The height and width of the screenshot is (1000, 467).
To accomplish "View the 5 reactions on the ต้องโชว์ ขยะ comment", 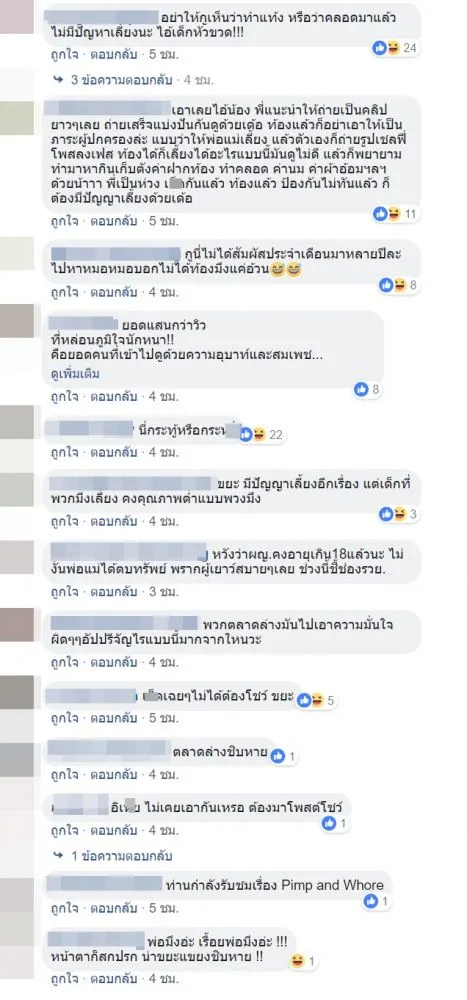I will (x=316, y=700).
